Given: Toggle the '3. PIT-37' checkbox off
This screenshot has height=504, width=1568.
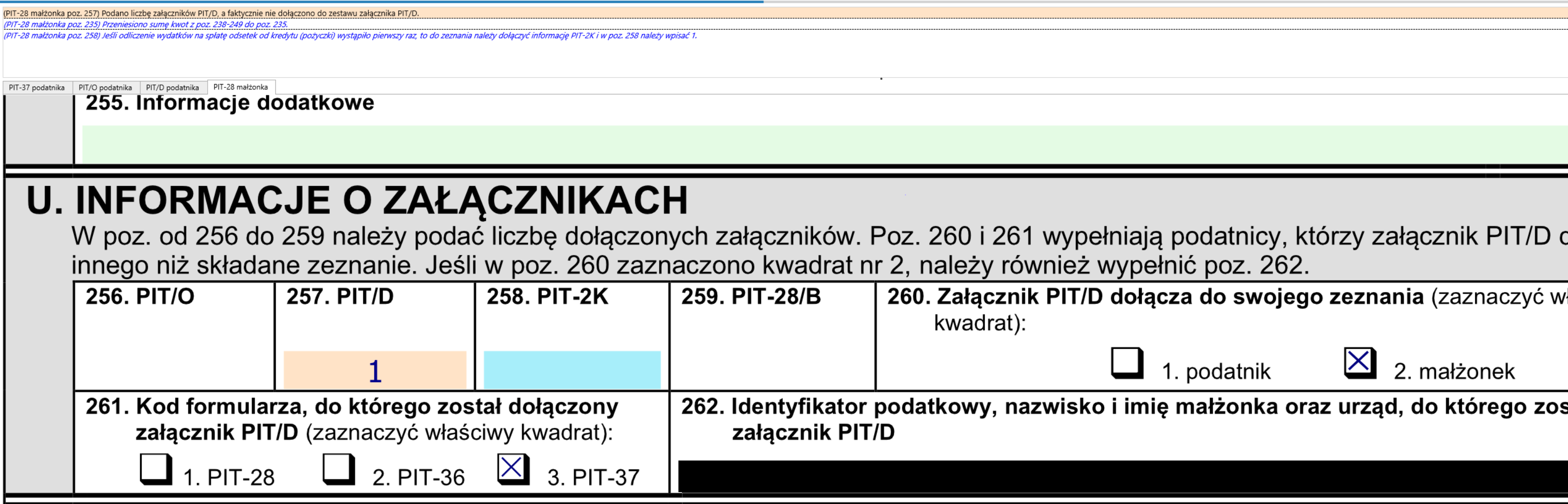Looking at the screenshot, I should [x=512, y=469].
